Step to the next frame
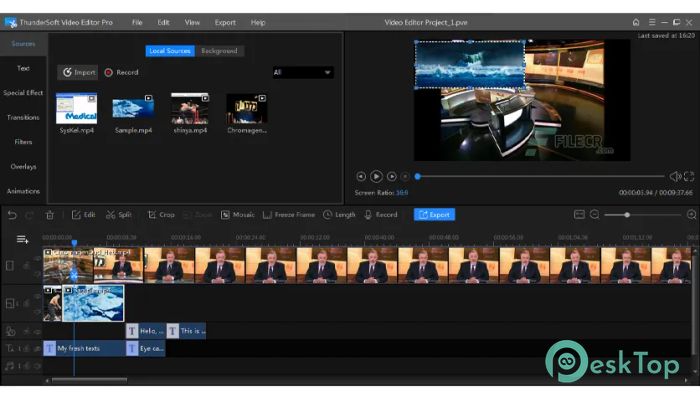 (392, 176)
